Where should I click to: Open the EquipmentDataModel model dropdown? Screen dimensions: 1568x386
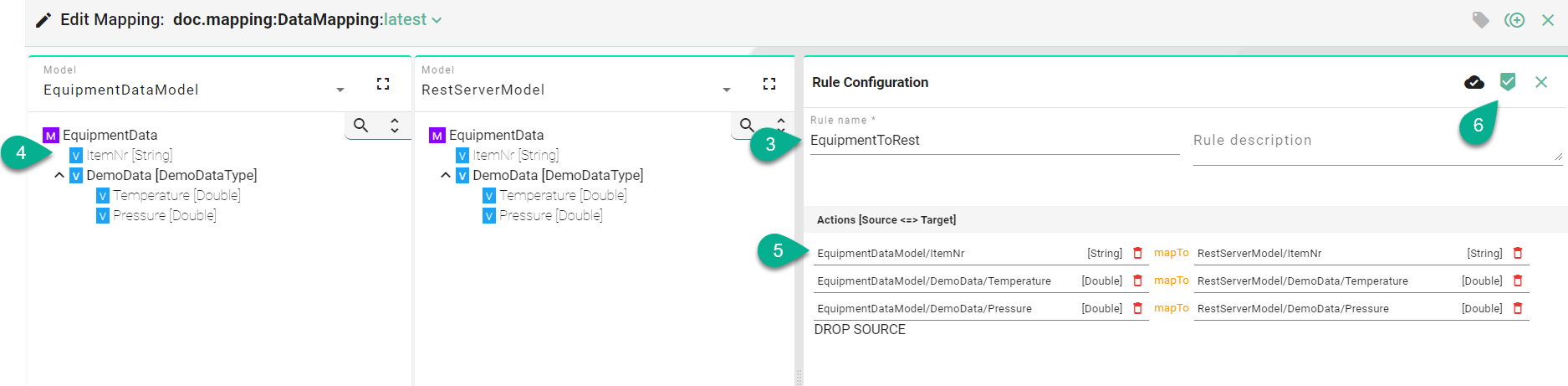(x=340, y=90)
